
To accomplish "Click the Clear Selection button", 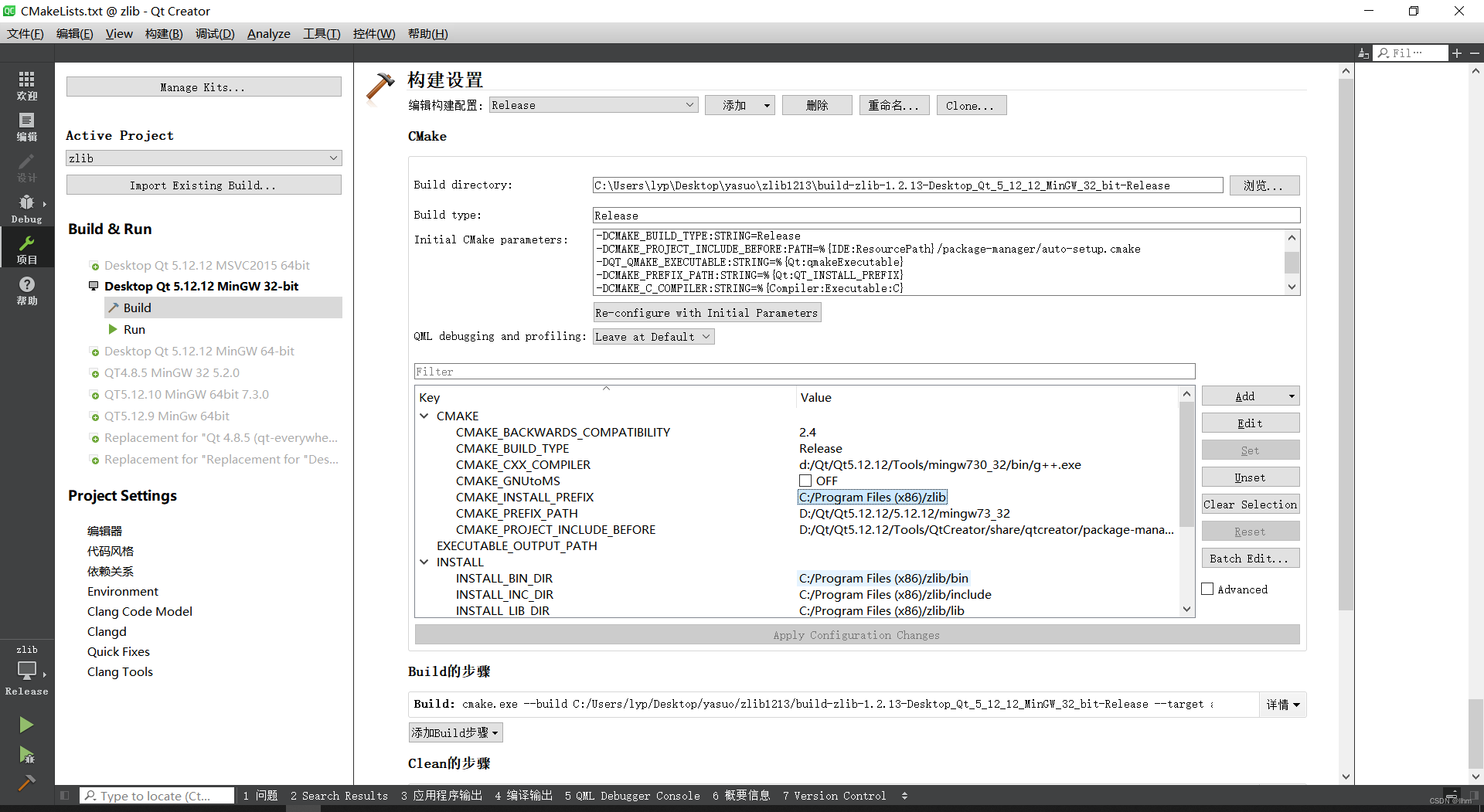I will pyautogui.click(x=1250, y=504).
